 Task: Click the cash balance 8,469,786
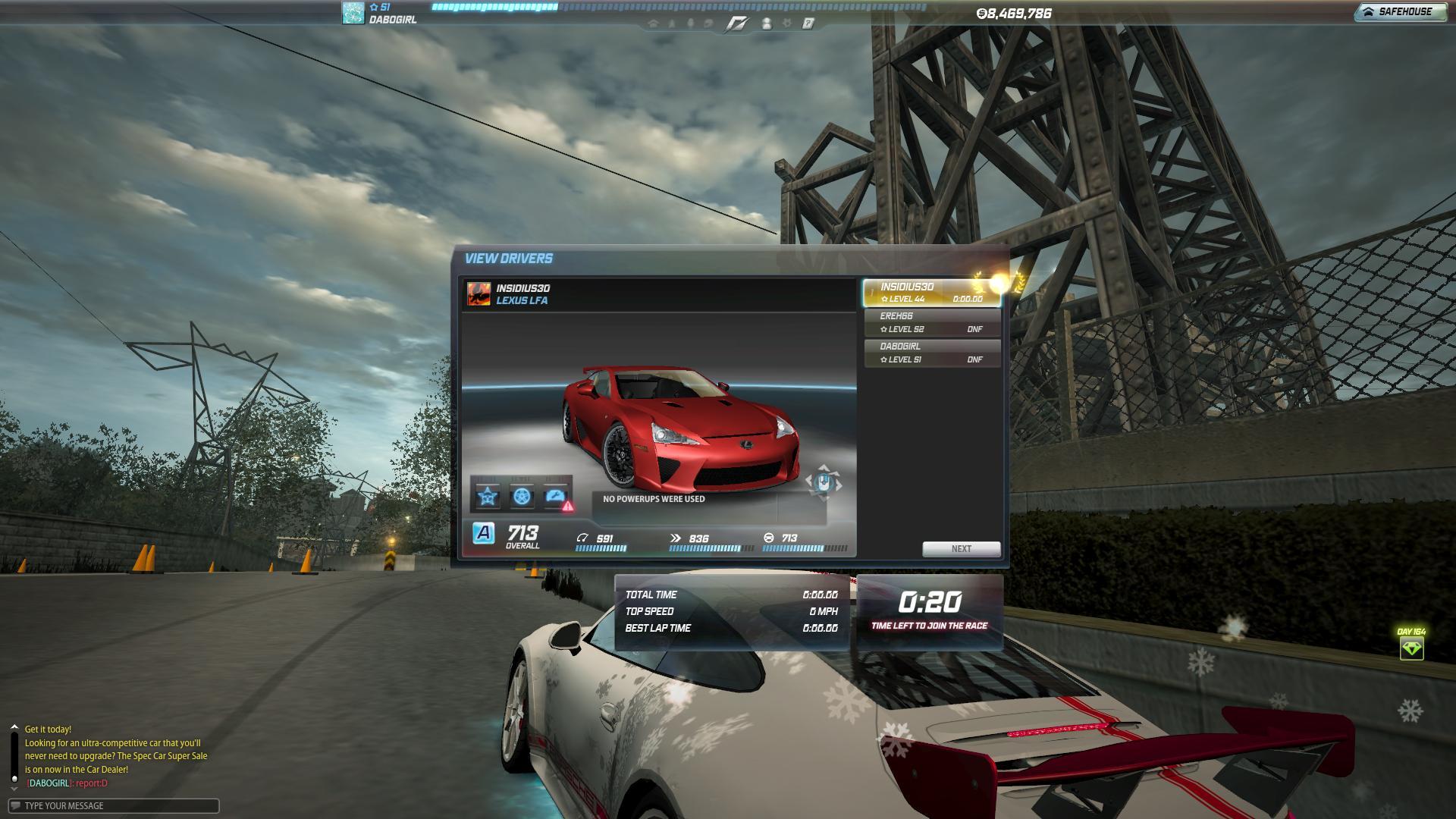pos(1014,13)
